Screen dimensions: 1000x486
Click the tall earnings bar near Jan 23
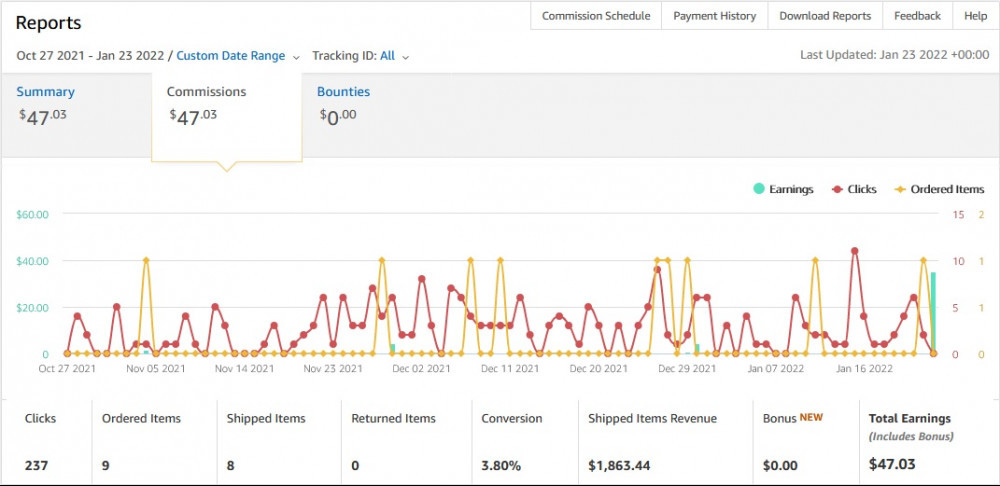pos(933,312)
